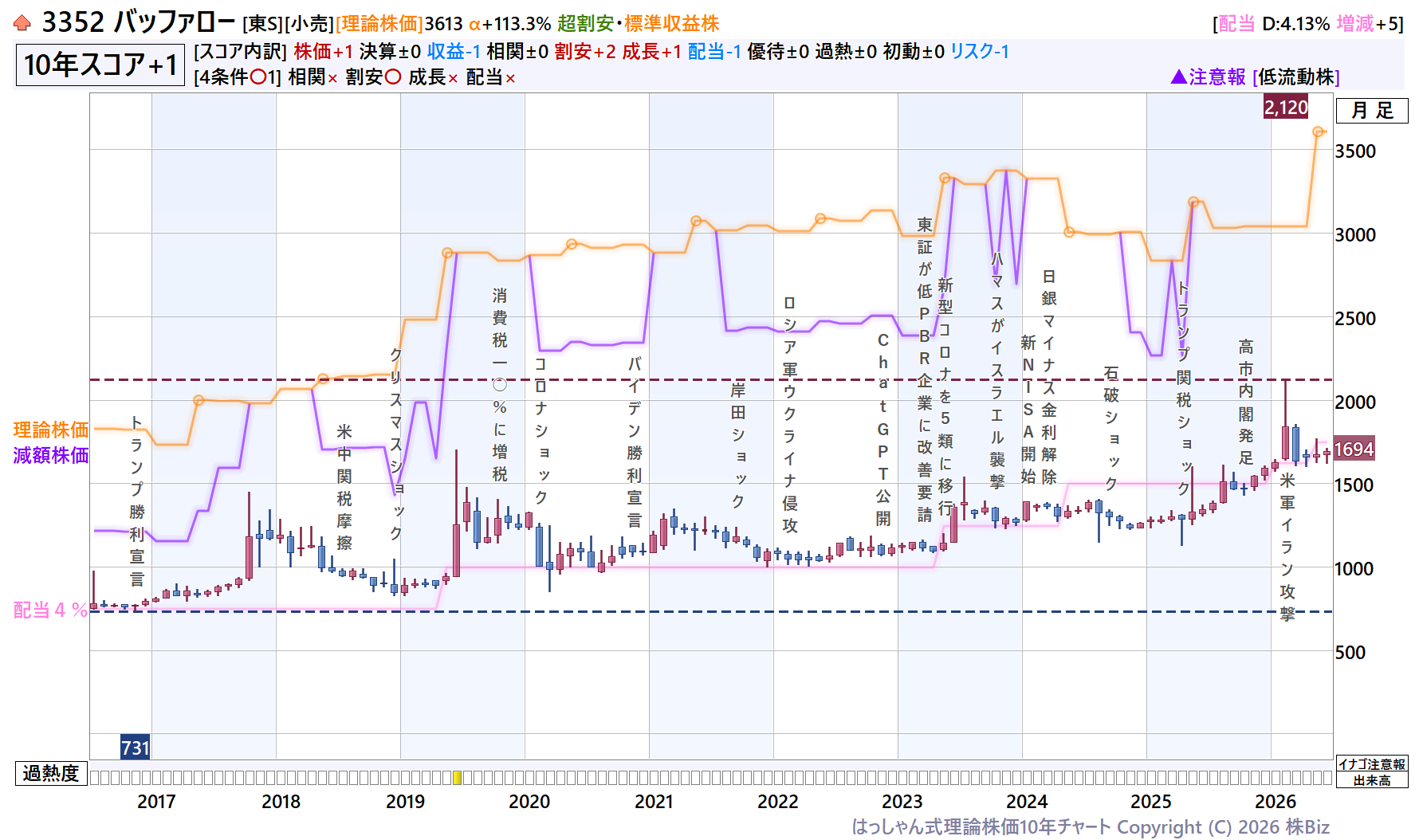1419x840 pixels.
Task: Click the 2020 year axis label
Action: 529,802
